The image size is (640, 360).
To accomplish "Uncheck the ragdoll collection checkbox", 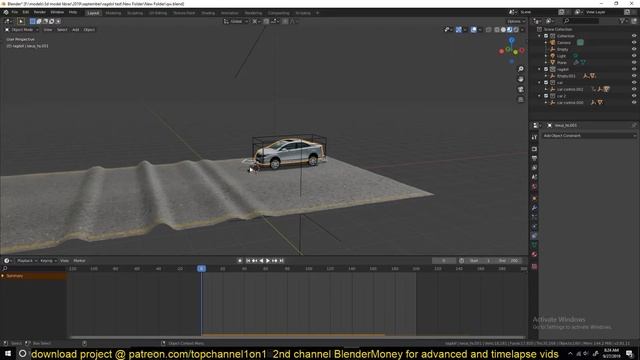I will (x=546, y=69).
